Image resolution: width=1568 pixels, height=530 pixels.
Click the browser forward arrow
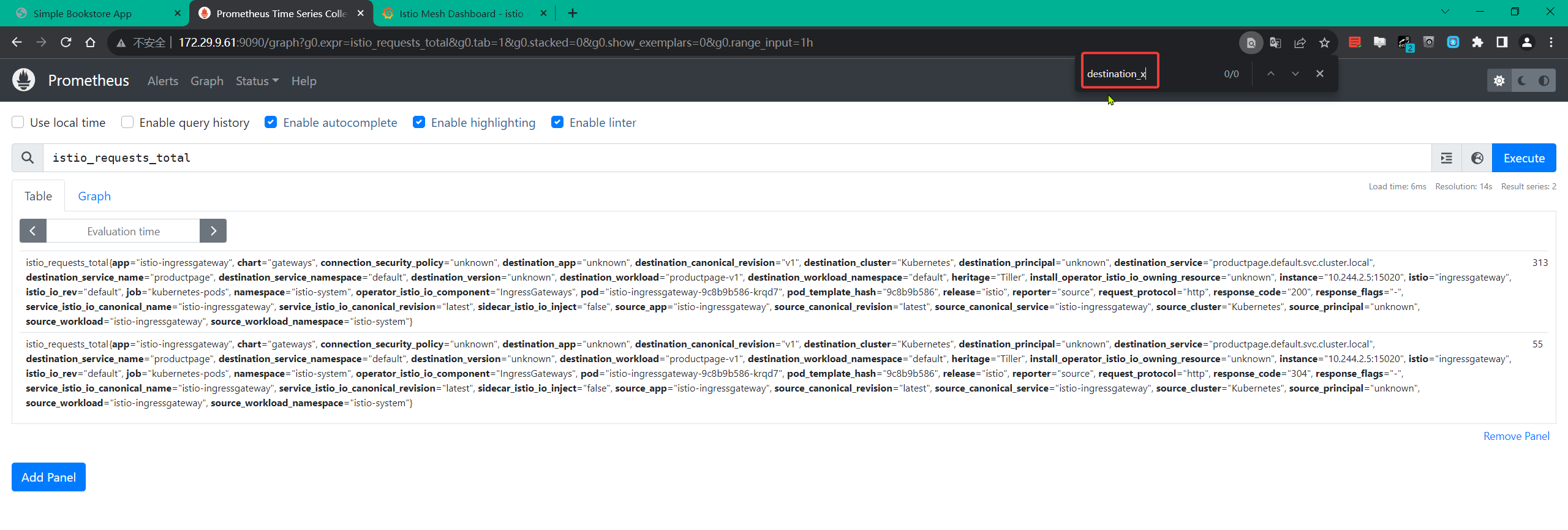click(41, 42)
